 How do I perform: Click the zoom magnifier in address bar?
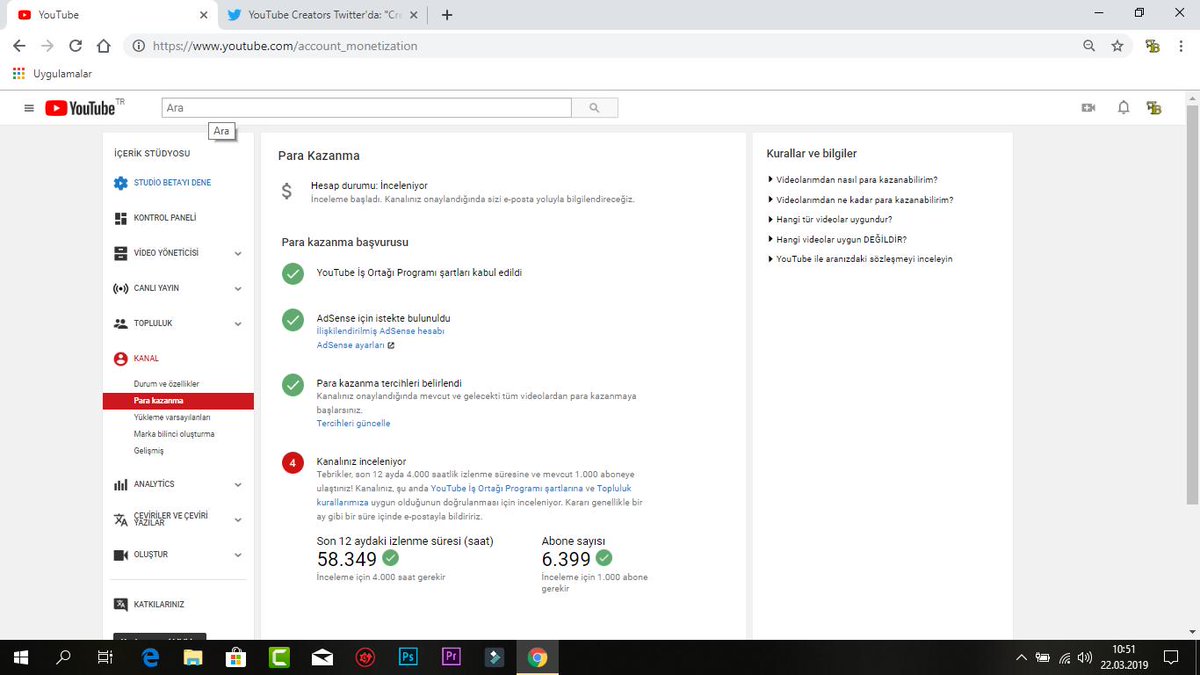click(x=1089, y=46)
